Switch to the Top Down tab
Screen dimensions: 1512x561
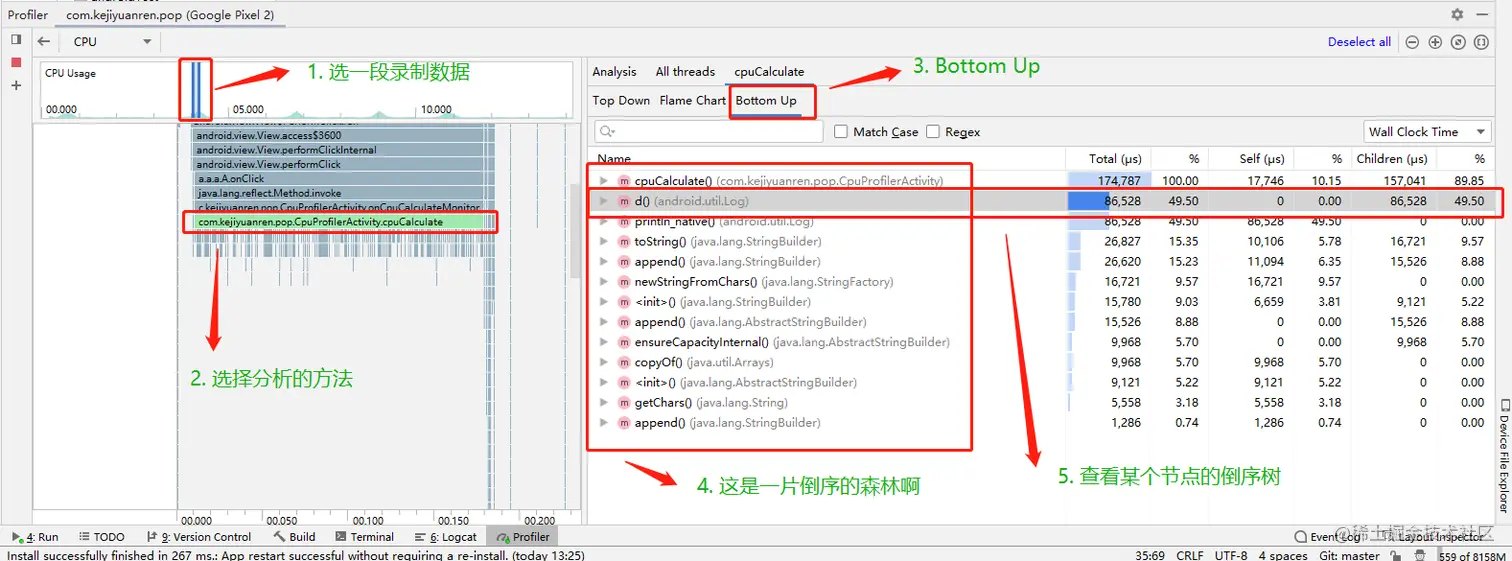coord(621,100)
